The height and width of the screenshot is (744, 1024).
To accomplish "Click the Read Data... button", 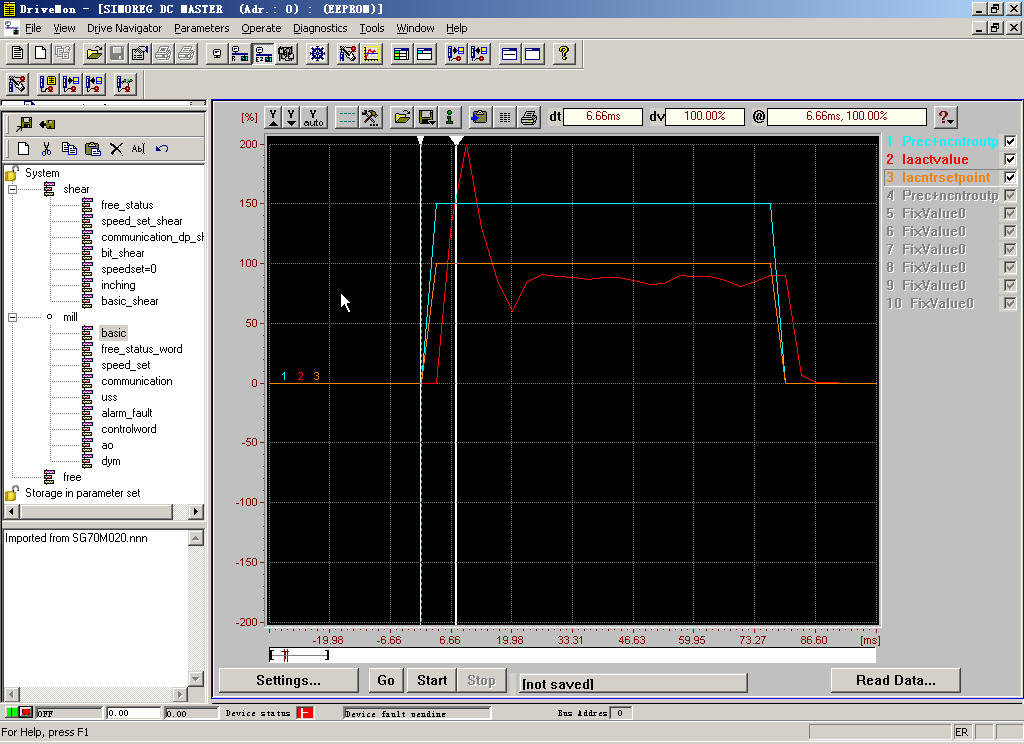I will (x=895, y=680).
